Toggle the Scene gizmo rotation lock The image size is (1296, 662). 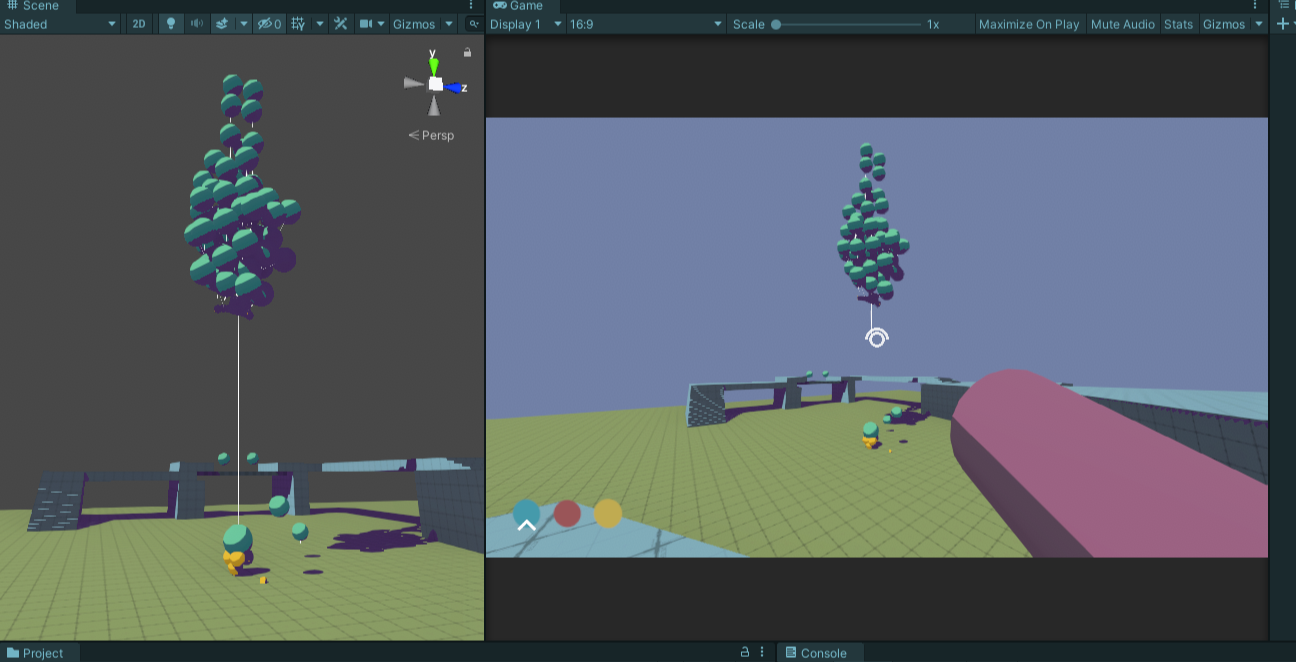(467, 52)
